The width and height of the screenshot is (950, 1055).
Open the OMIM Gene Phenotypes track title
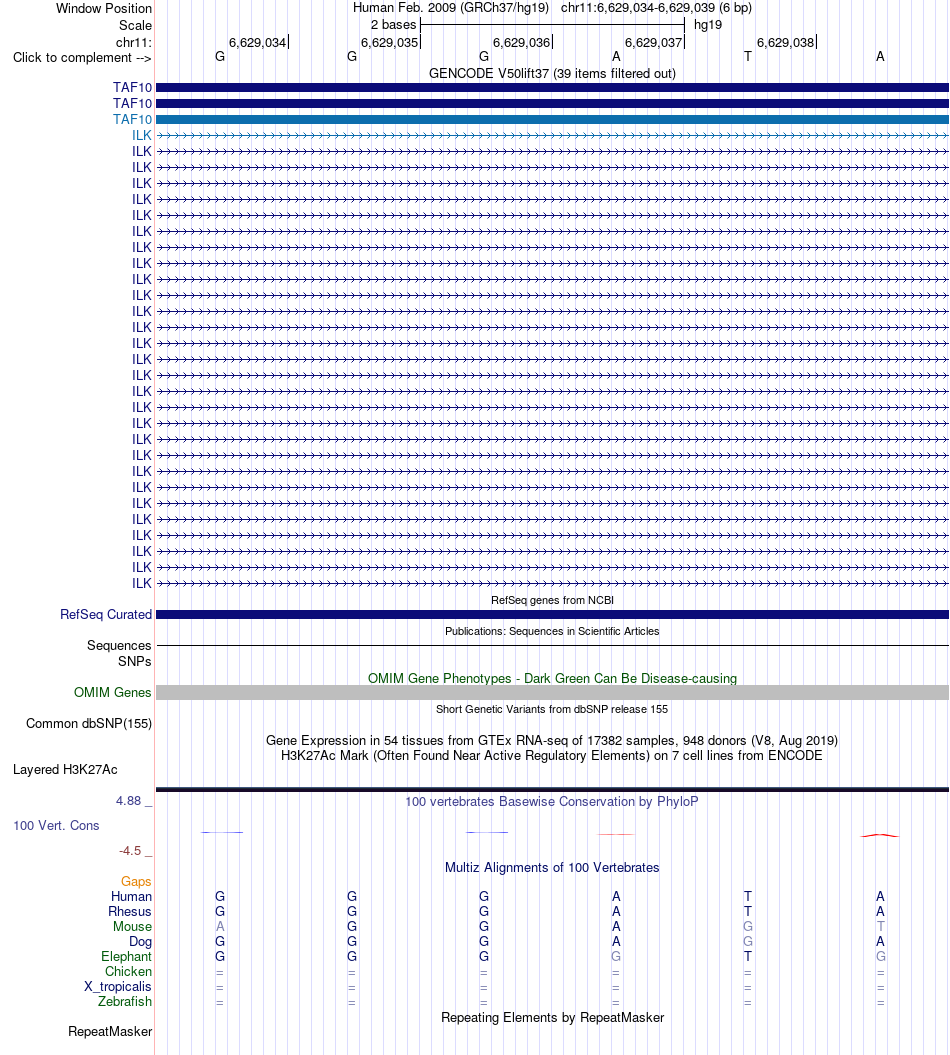click(x=552, y=678)
